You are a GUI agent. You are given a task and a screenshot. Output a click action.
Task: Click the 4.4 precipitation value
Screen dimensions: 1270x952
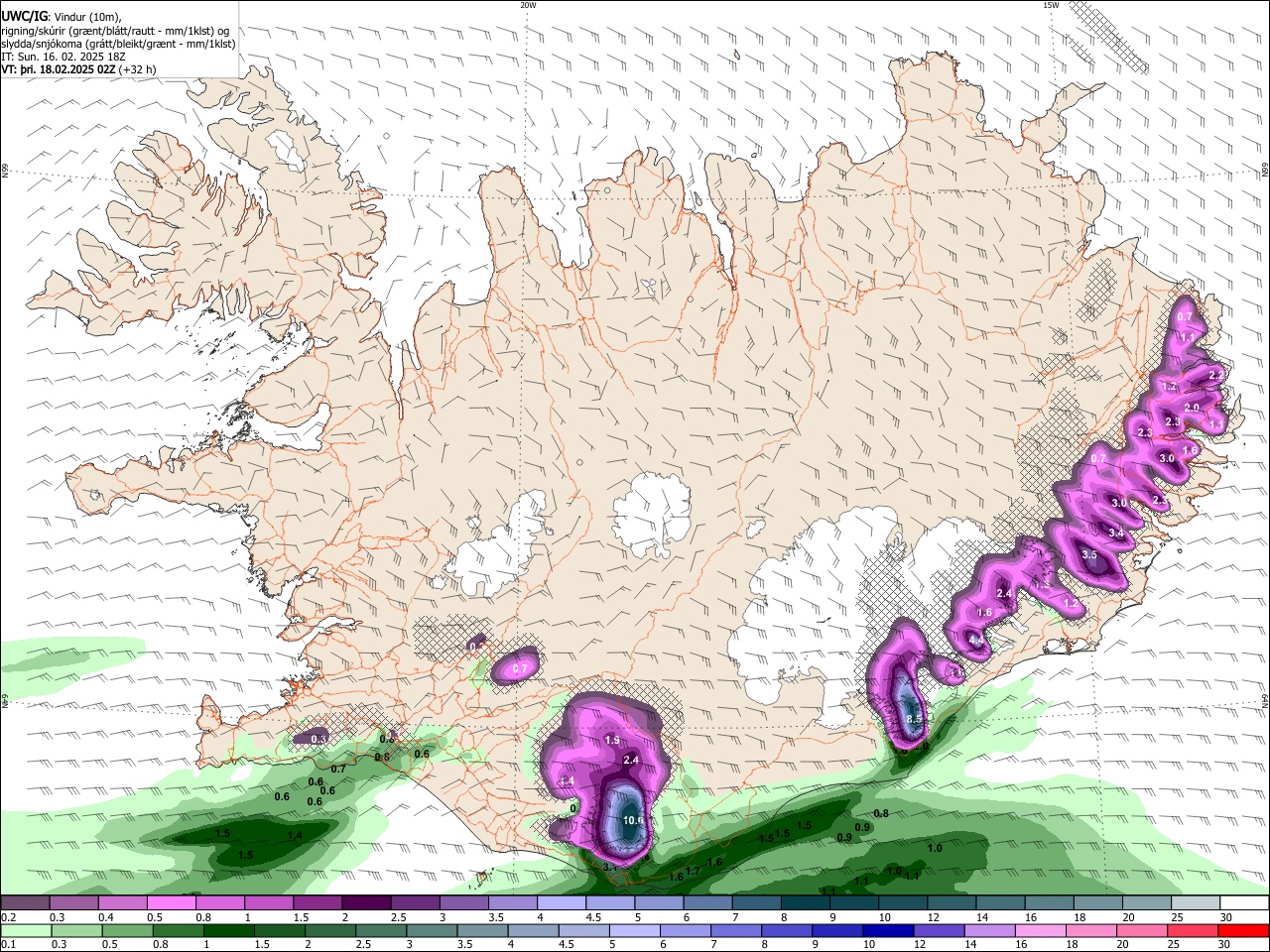pyautogui.click(x=976, y=641)
